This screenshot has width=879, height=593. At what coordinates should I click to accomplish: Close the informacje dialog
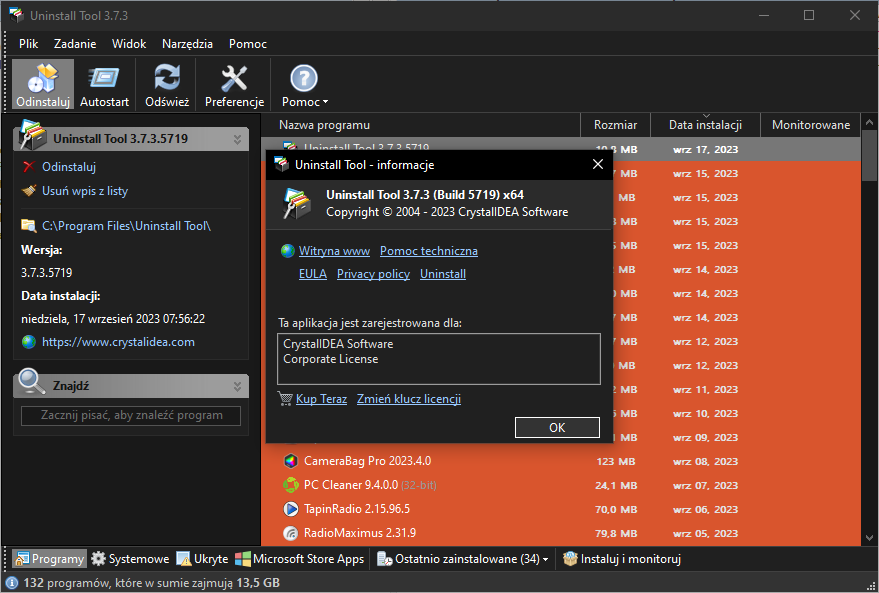pos(598,164)
